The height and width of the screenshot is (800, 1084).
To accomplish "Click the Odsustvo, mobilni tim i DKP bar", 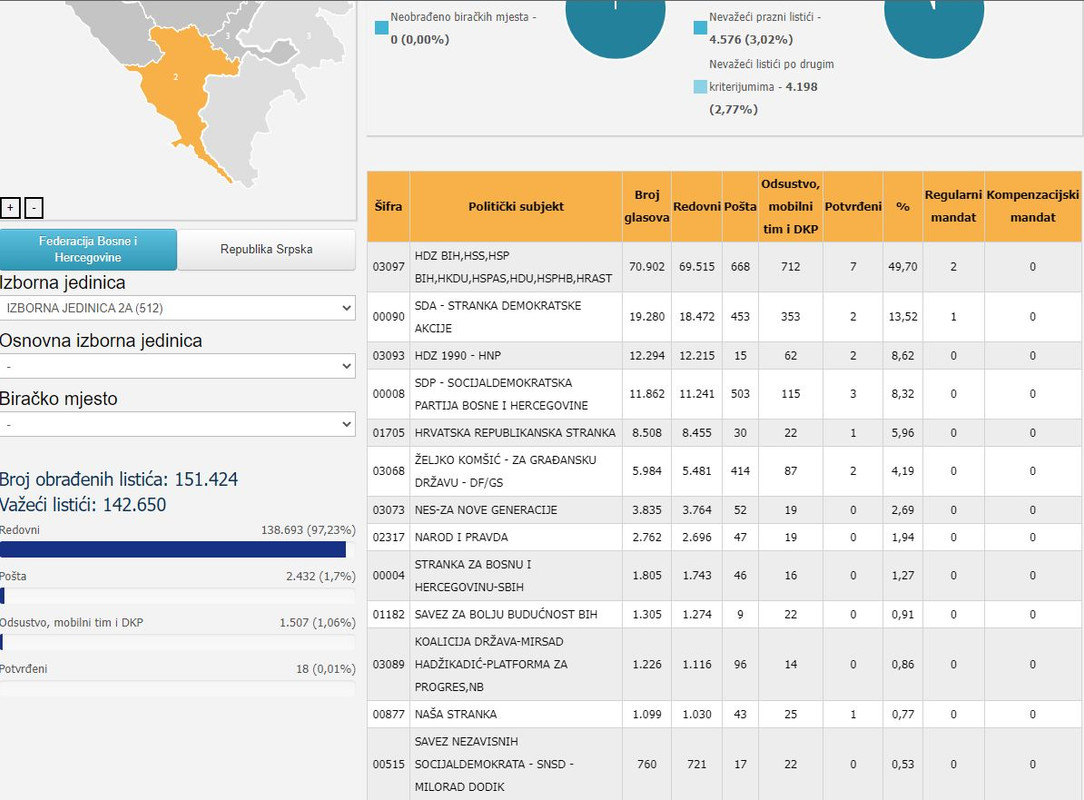I will [x=178, y=642].
